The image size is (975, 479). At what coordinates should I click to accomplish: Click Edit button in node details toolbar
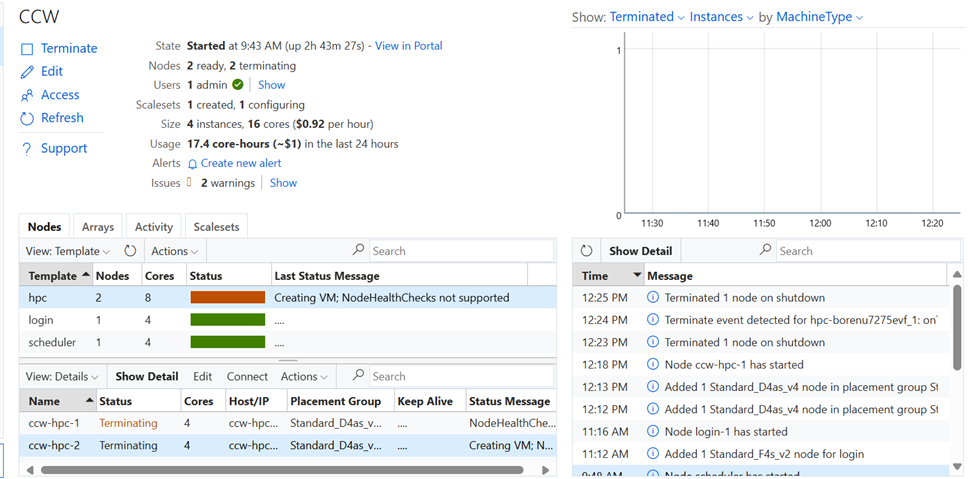(202, 376)
